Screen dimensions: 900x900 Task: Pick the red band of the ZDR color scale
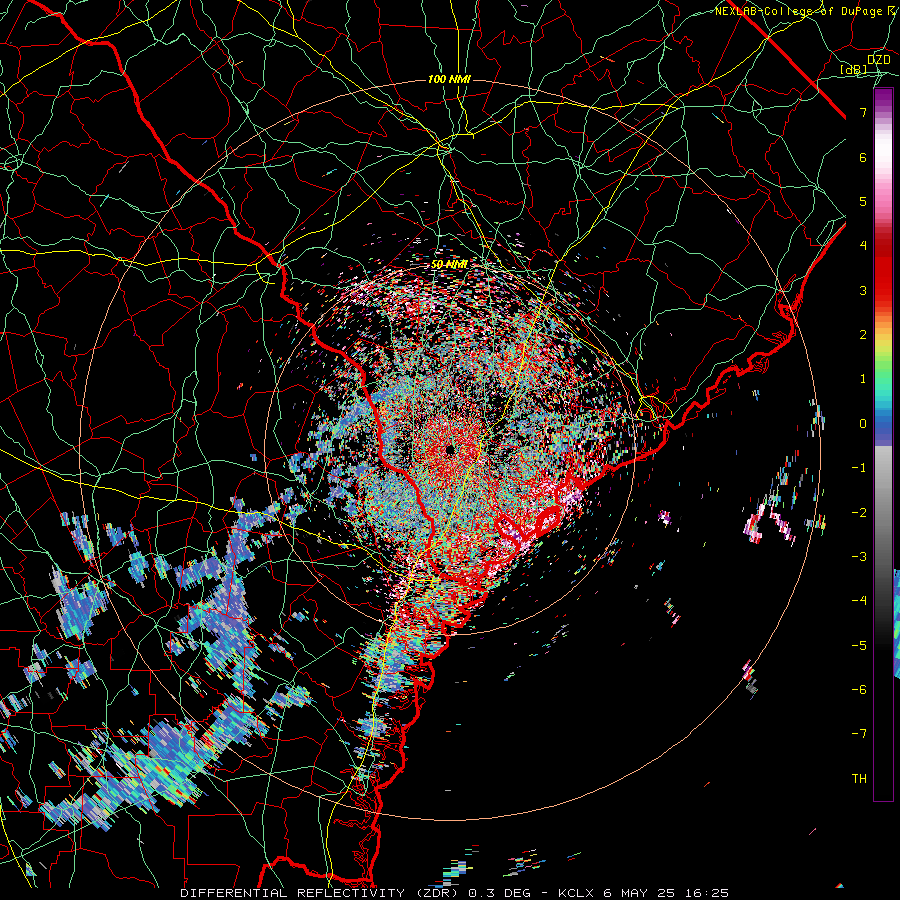click(x=883, y=270)
